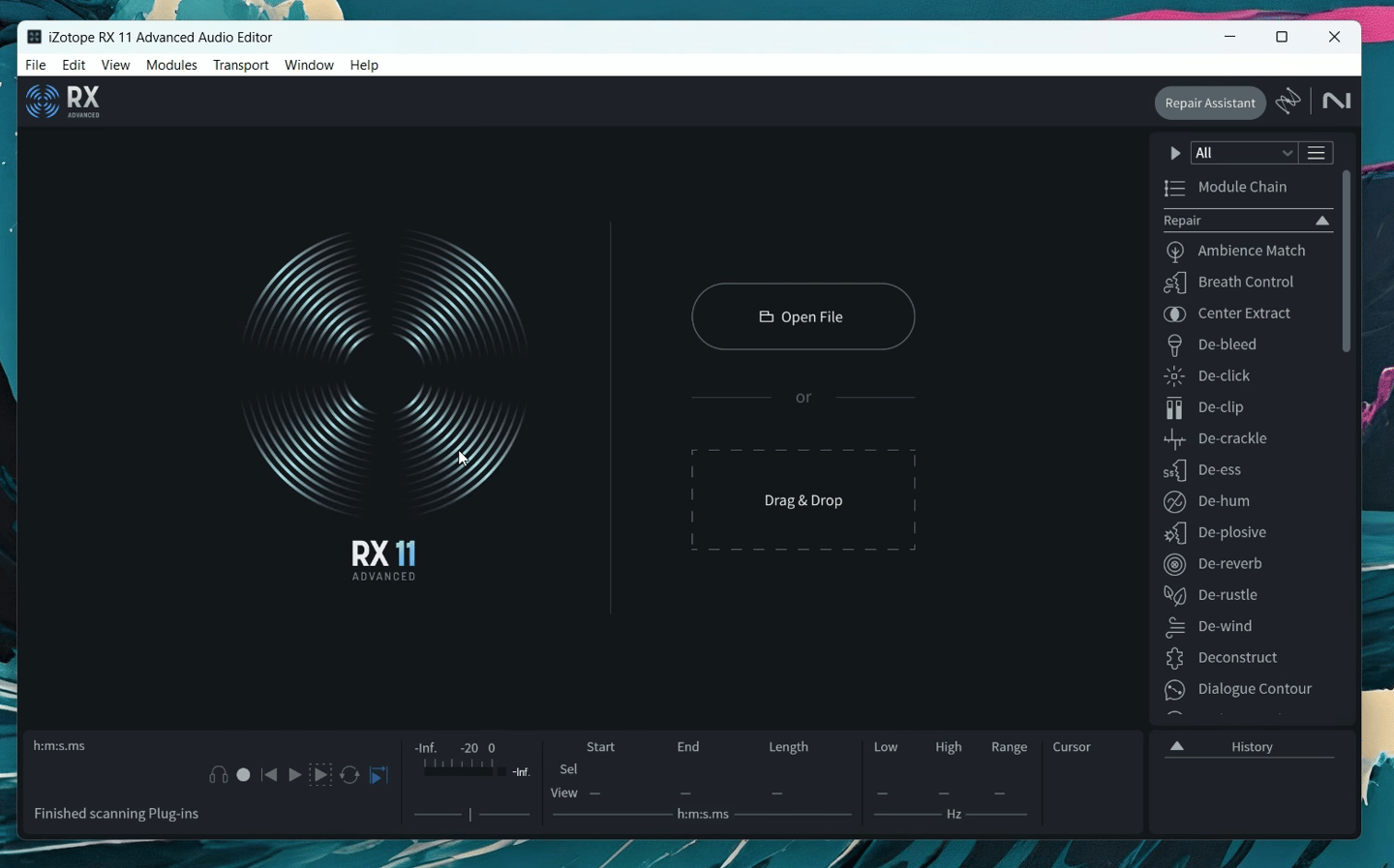Click the rewind to start button
Image resolution: width=1394 pixels, height=868 pixels.
[x=269, y=775]
